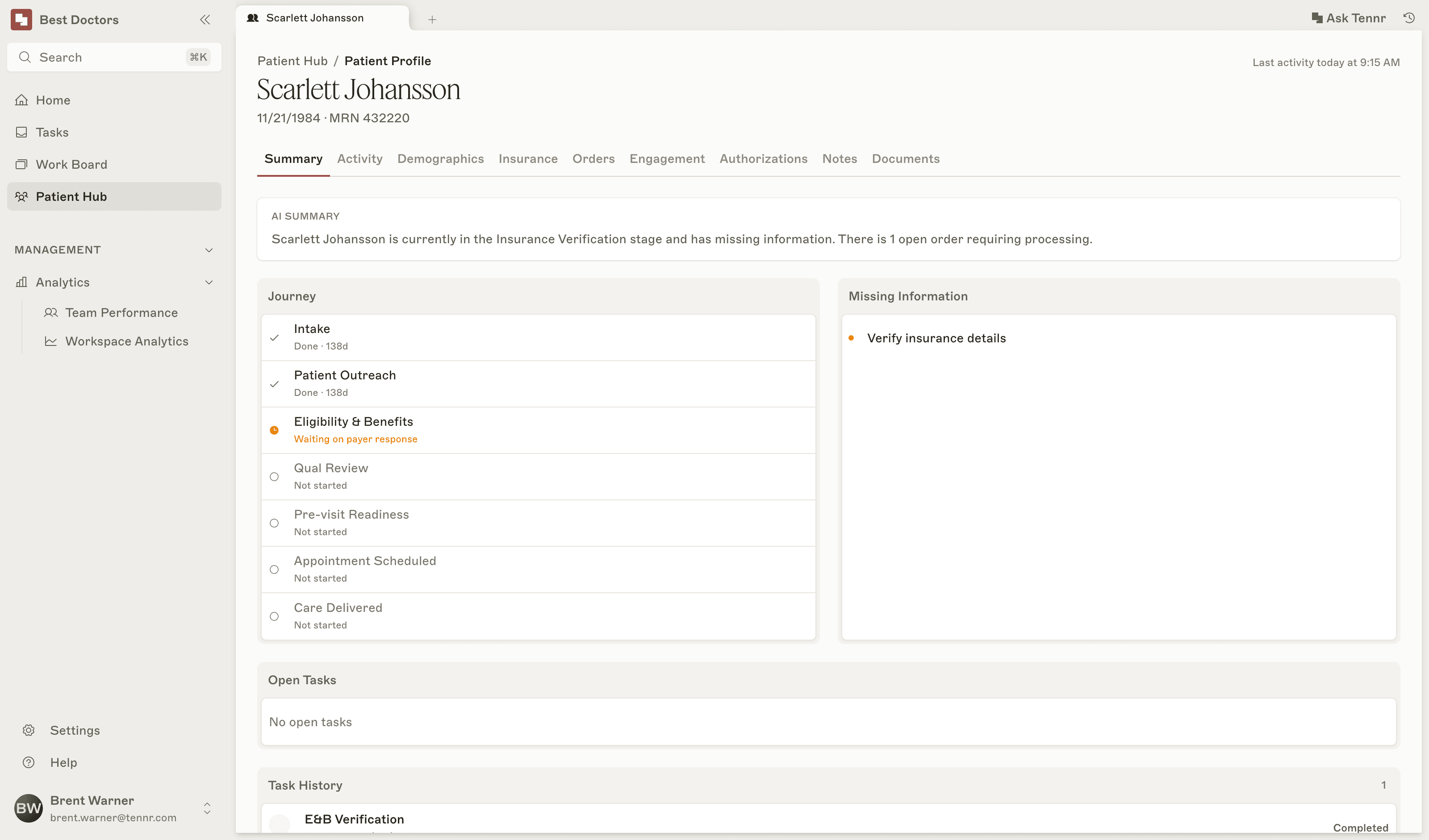Click the Ask Tennr button
This screenshot has width=1429, height=840.
tap(1349, 18)
